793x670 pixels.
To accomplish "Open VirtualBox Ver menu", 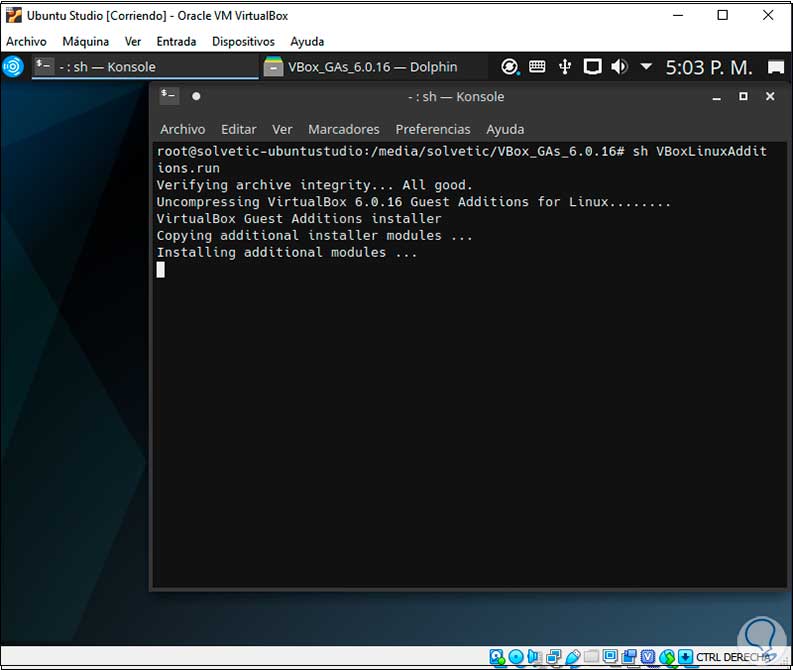I will pos(133,41).
